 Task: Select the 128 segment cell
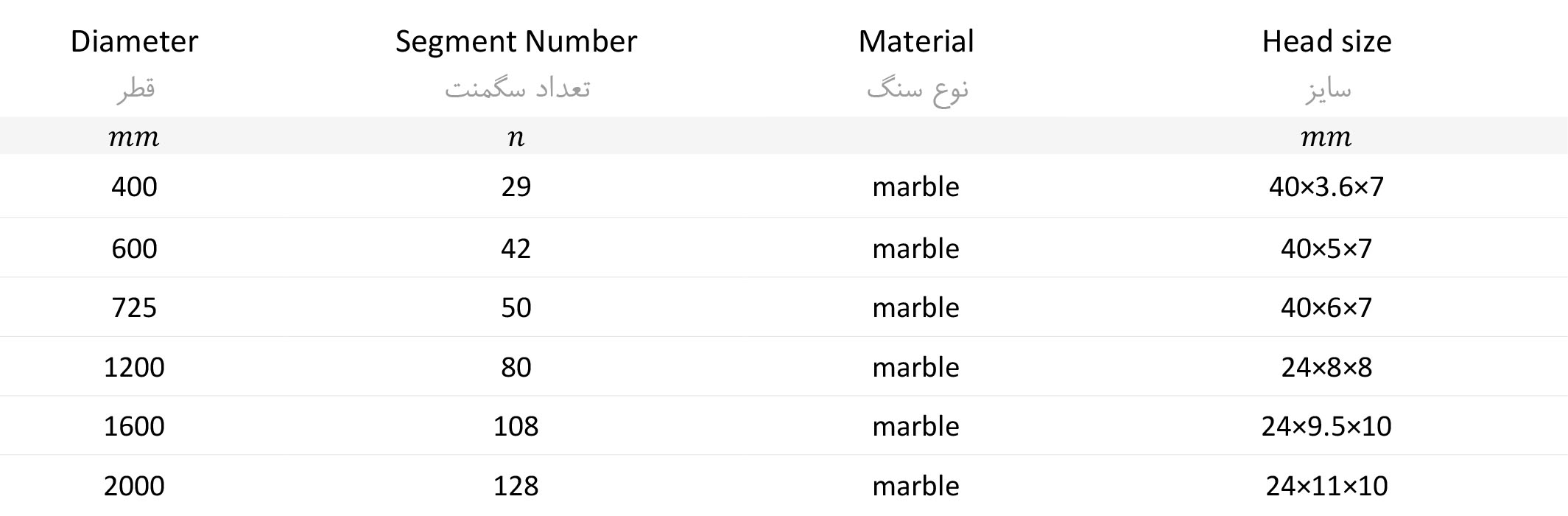tap(516, 486)
